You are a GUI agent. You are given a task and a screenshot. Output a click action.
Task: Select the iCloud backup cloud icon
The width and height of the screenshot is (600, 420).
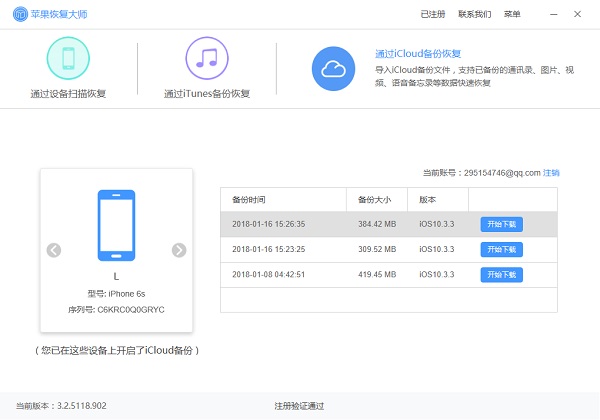[333, 69]
